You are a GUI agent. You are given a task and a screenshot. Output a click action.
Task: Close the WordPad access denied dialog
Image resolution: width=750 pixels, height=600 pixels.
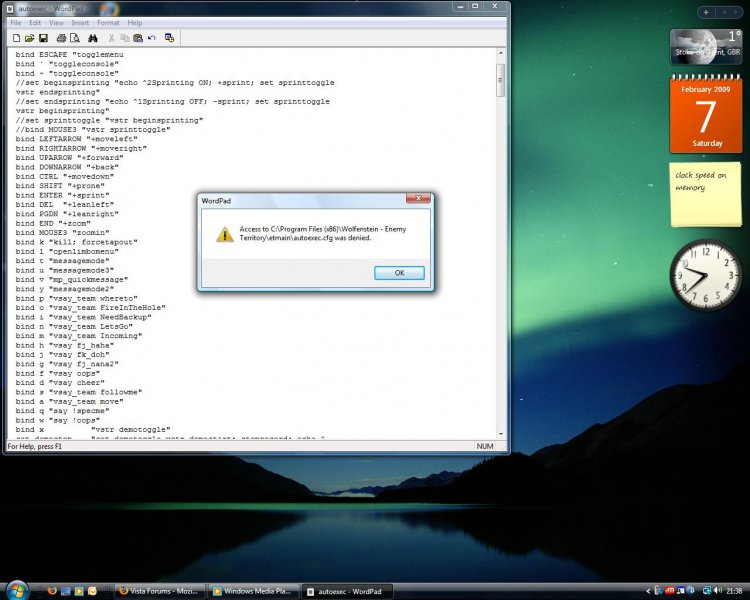pyautogui.click(x=418, y=198)
